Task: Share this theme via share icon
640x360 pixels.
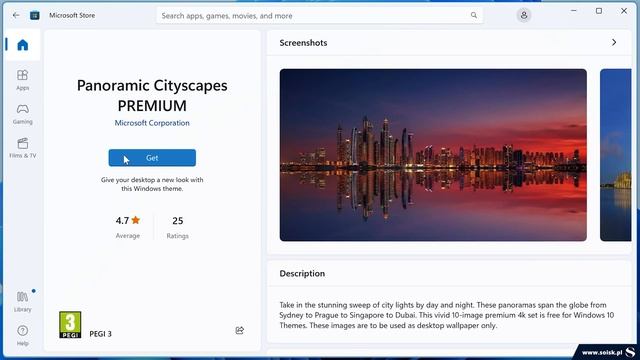Action: [240, 330]
